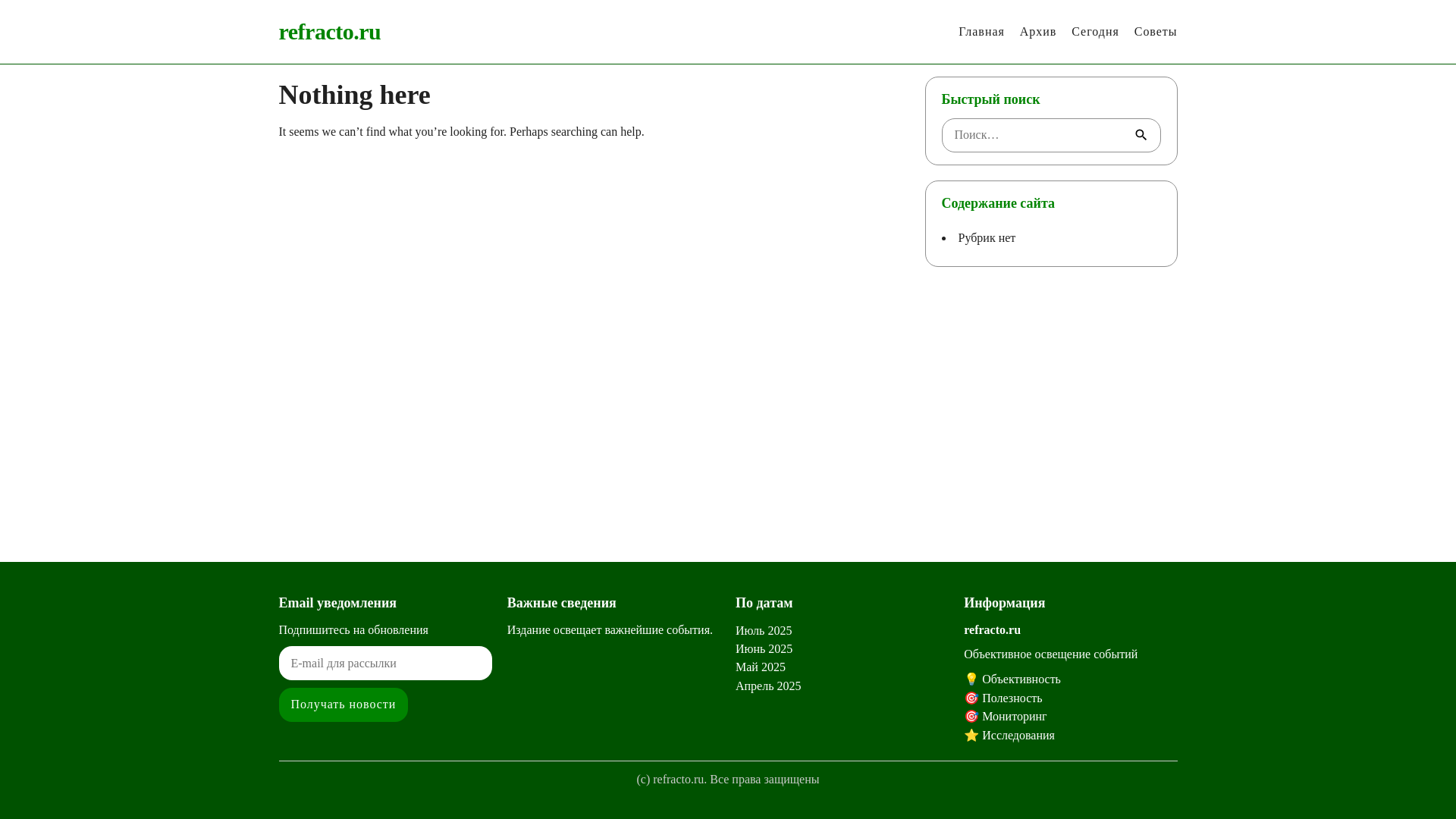This screenshot has width=1456, height=819.
Task: Click 'Объективное освещение событий' text
Action: point(1050,654)
